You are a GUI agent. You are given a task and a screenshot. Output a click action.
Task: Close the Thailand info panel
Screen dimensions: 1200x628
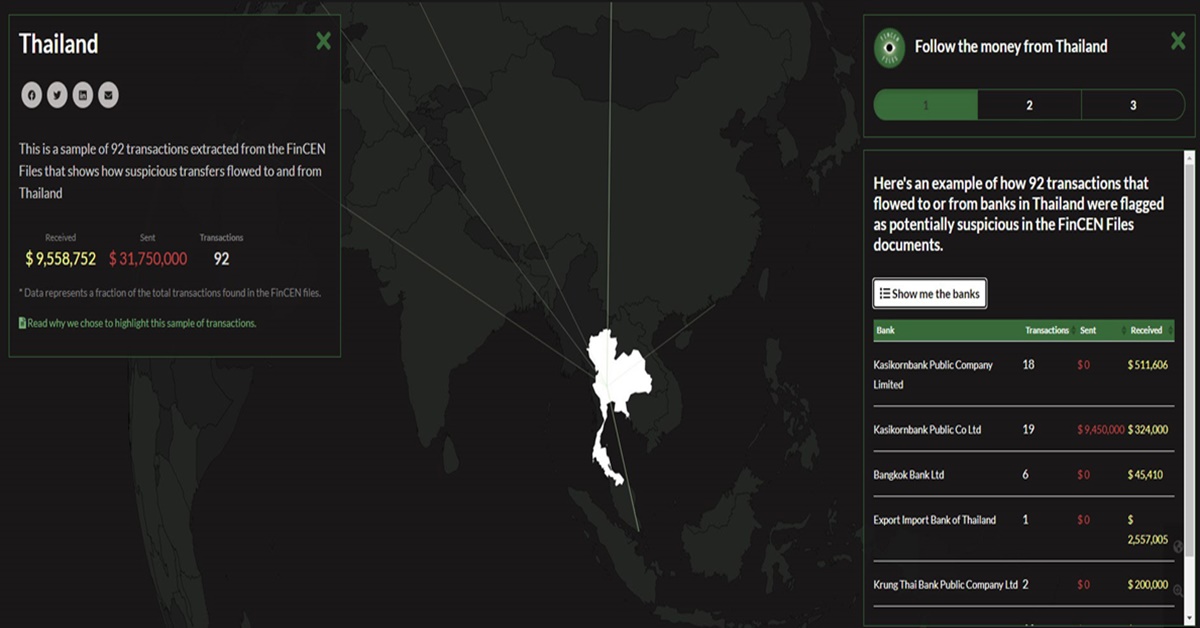pos(323,41)
